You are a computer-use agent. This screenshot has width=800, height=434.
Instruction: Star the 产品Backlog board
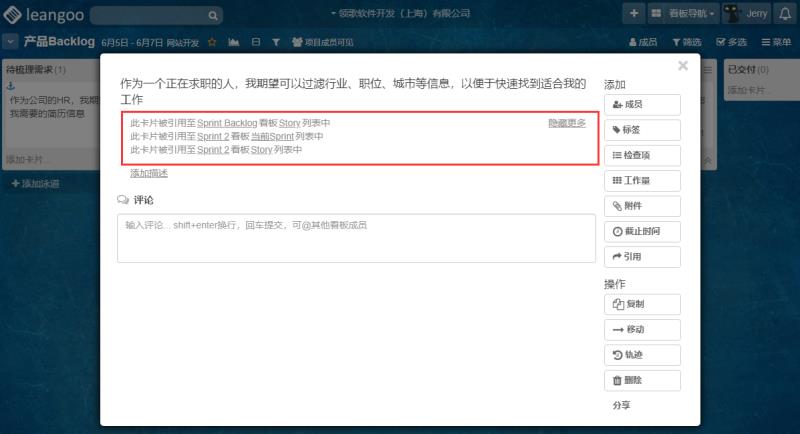click(x=213, y=42)
